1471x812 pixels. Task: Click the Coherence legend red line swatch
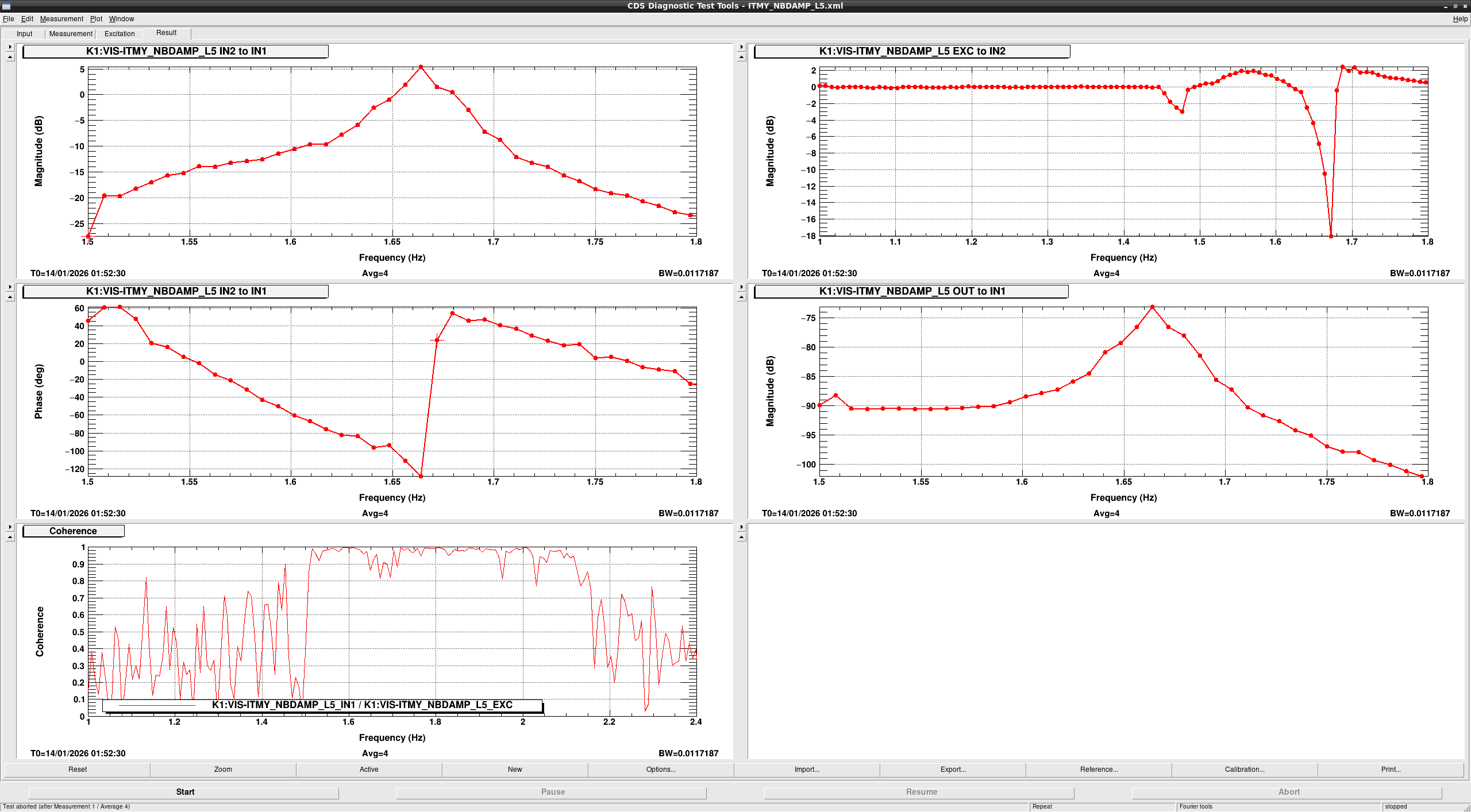click(157, 705)
